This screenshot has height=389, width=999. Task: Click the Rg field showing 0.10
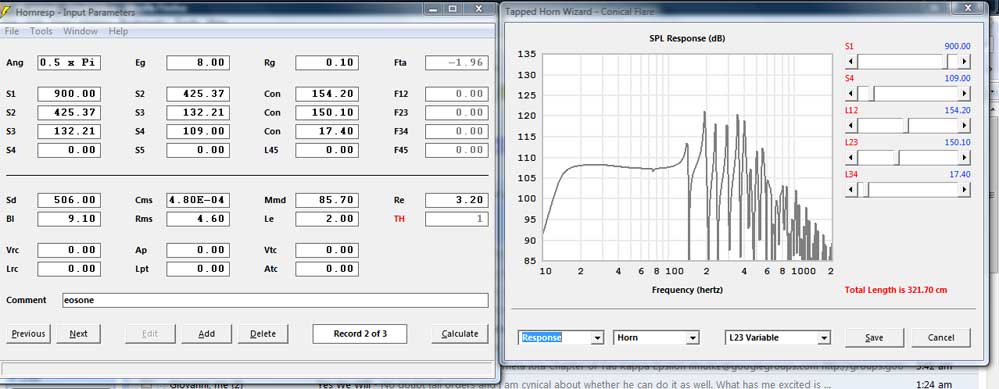pos(327,63)
